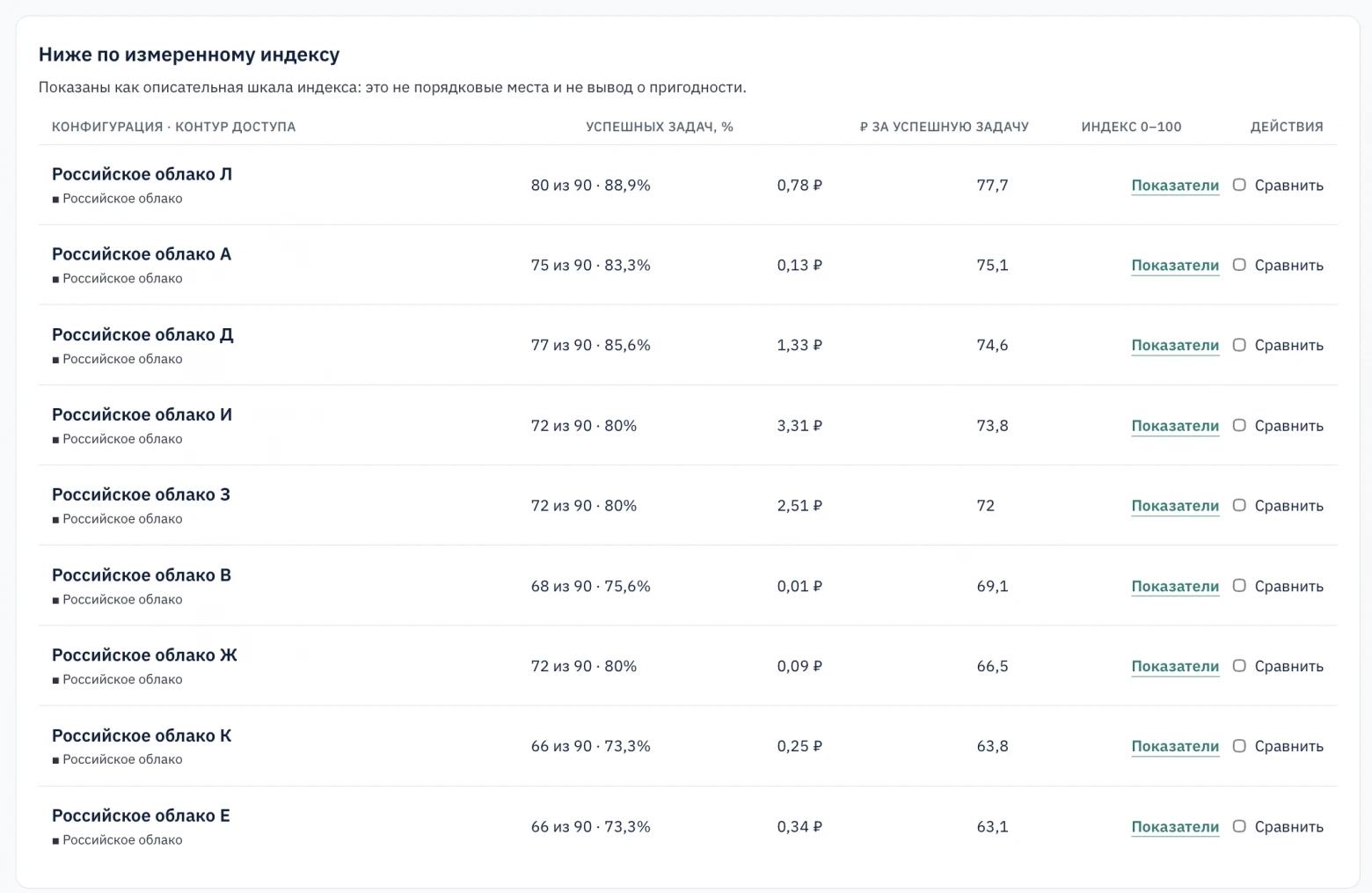1372x893 pixels.
Task: Open Показатели for Российское облако Е
Action: tap(1175, 827)
